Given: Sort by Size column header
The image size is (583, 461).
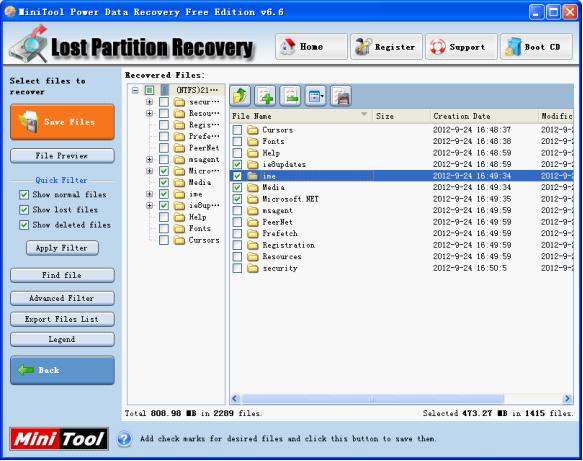Looking at the screenshot, I should [402, 116].
